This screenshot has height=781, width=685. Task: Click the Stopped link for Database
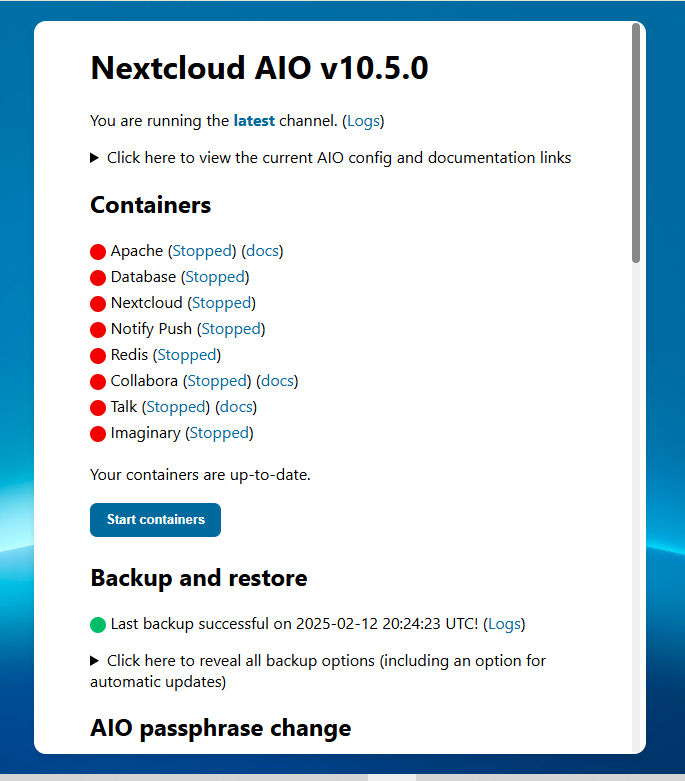214,277
